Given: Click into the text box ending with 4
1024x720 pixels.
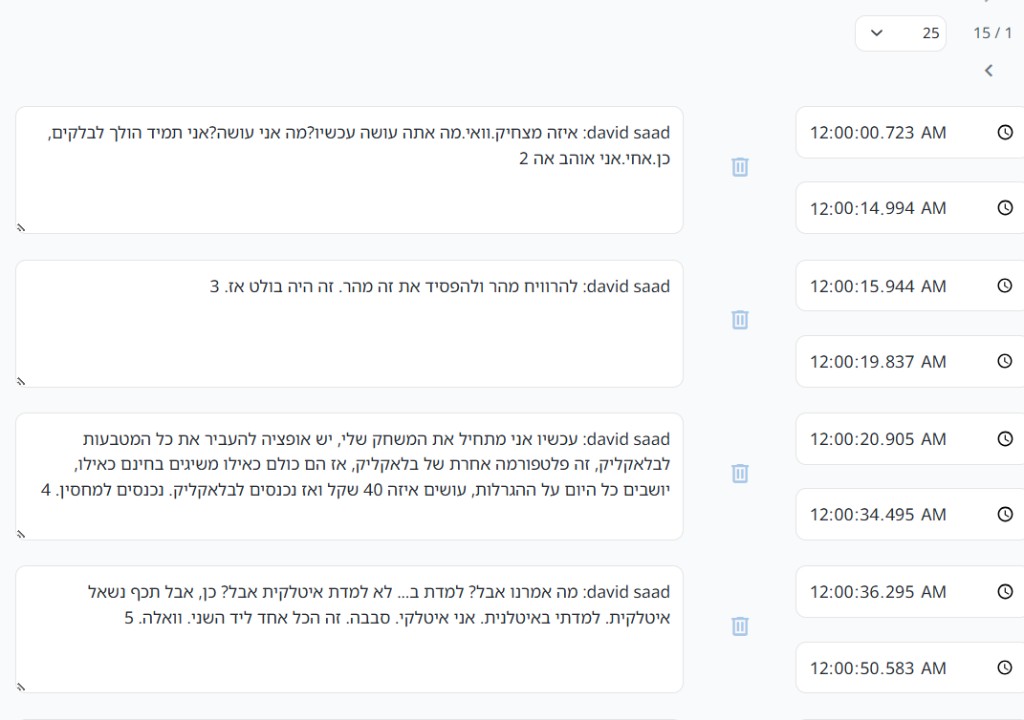Looking at the screenshot, I should tap(349, 476).
